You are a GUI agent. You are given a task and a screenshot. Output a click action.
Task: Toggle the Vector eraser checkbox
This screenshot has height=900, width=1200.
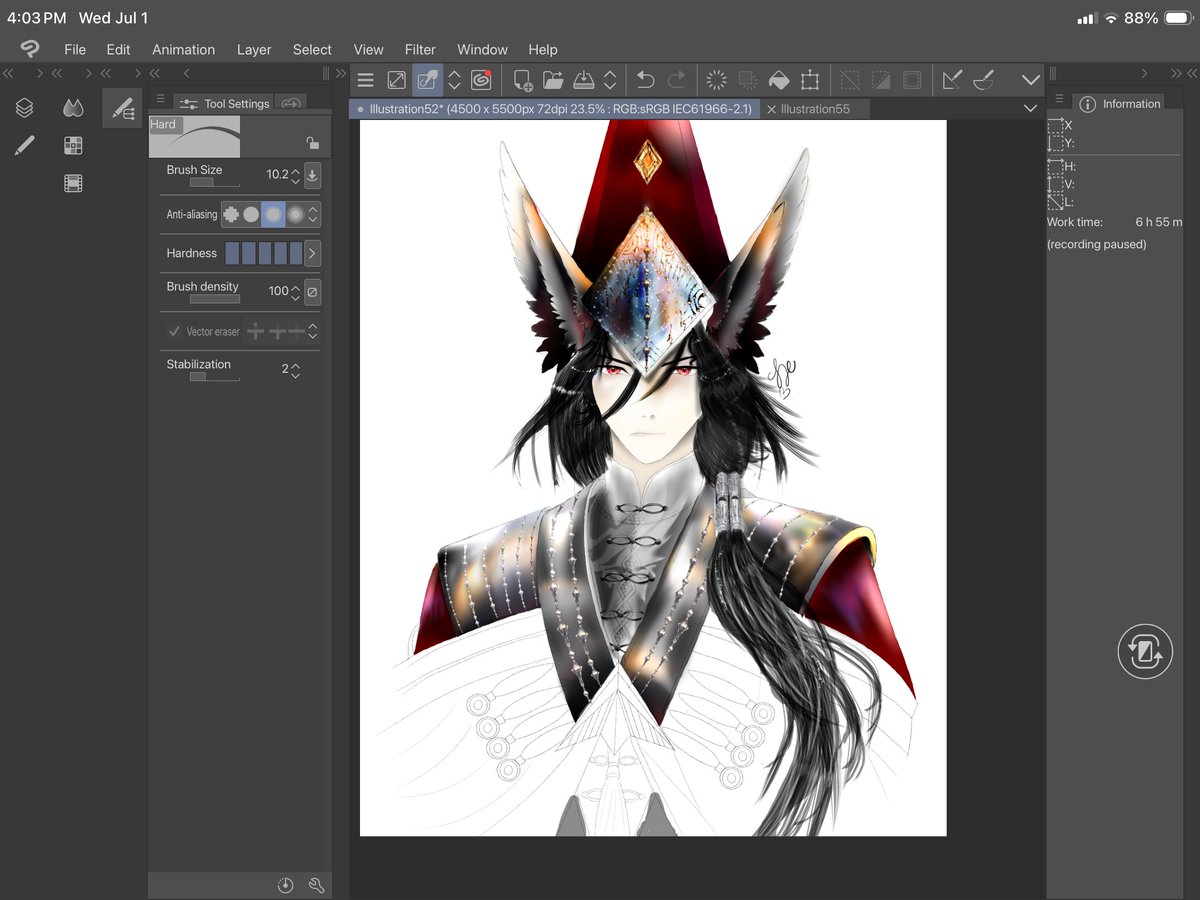[174, 331]
